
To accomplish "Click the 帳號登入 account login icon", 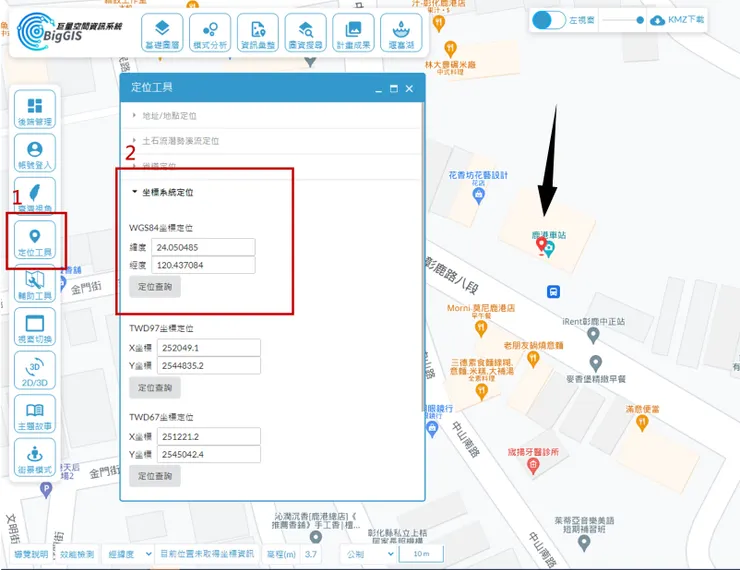I will (x=35, y=152).
